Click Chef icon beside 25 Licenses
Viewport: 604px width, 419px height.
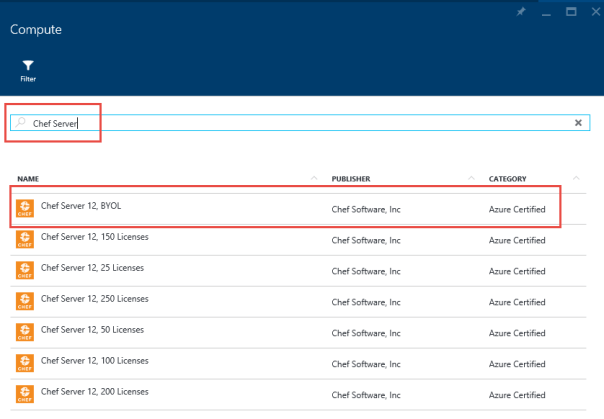25,270
